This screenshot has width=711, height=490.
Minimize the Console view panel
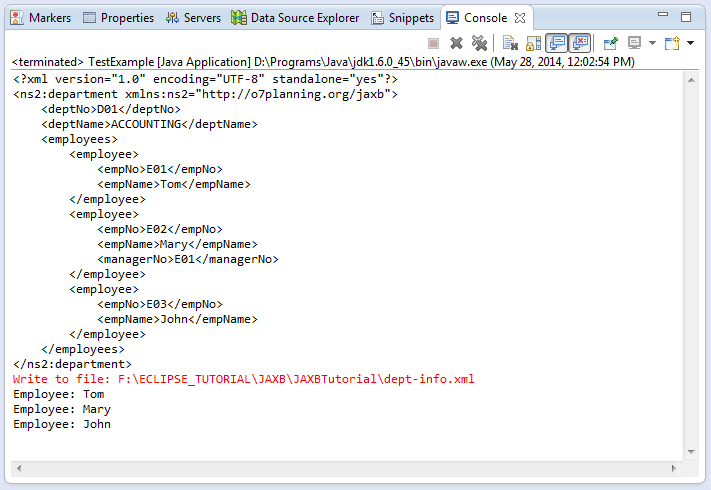click(663, 15)
